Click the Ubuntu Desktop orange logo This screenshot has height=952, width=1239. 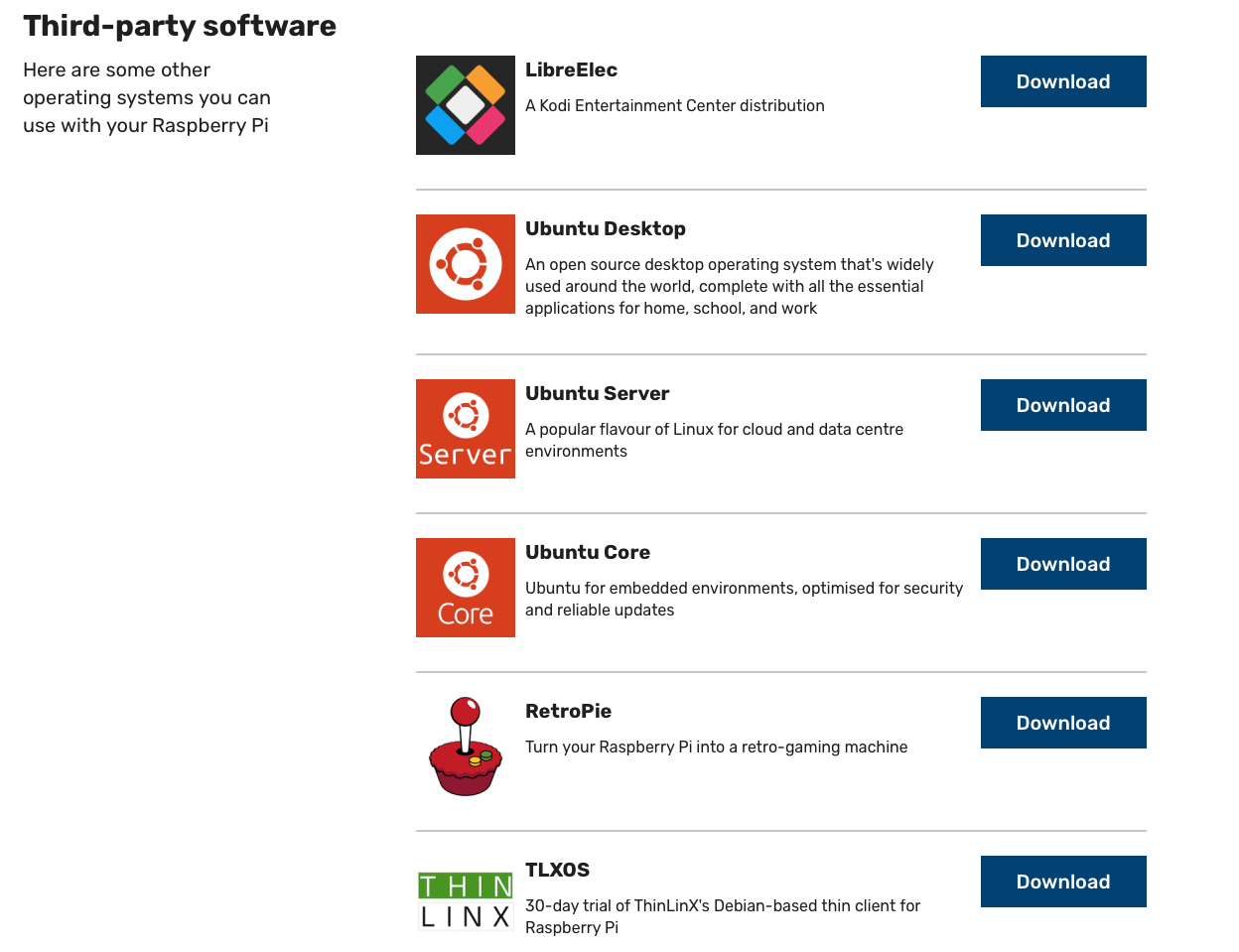[465, 264]
